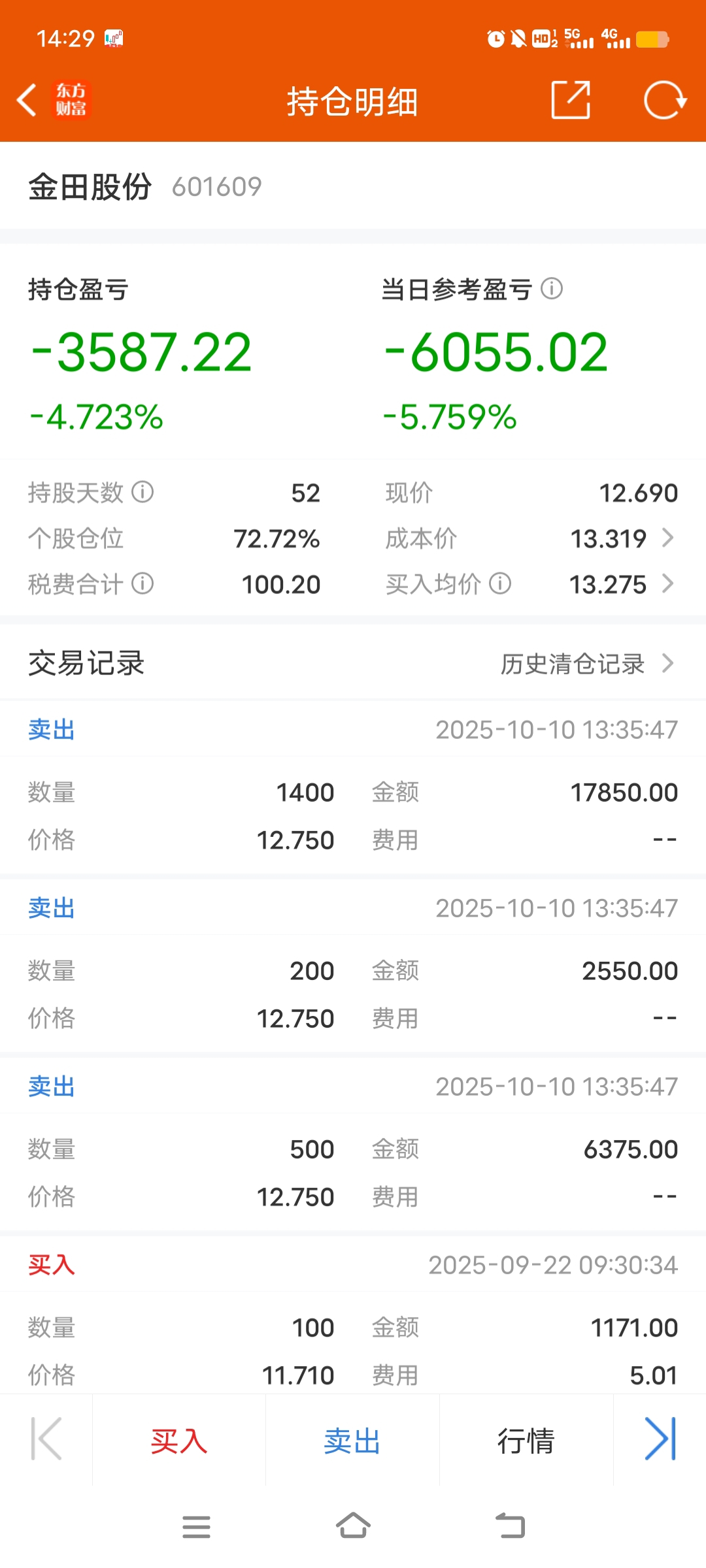Expand the 成本价 13.319 chevron
Image resolution: width=706 pixels, height=1568 pixels.
click(x=667, y=538)
